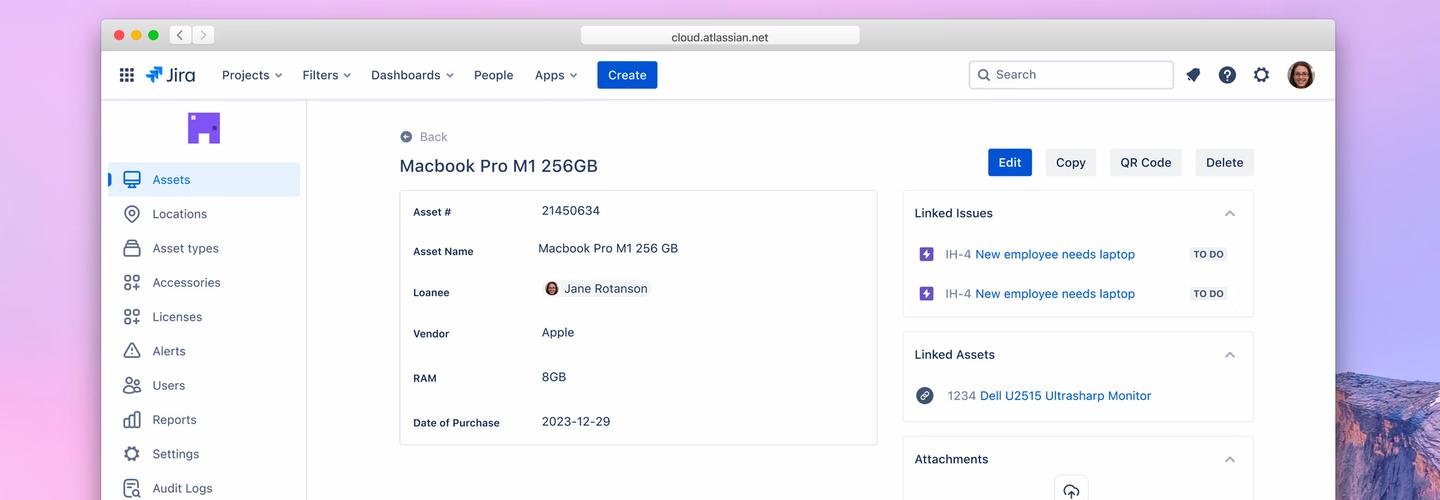Open Alerts in the sidebar

[x=204, y=351]
